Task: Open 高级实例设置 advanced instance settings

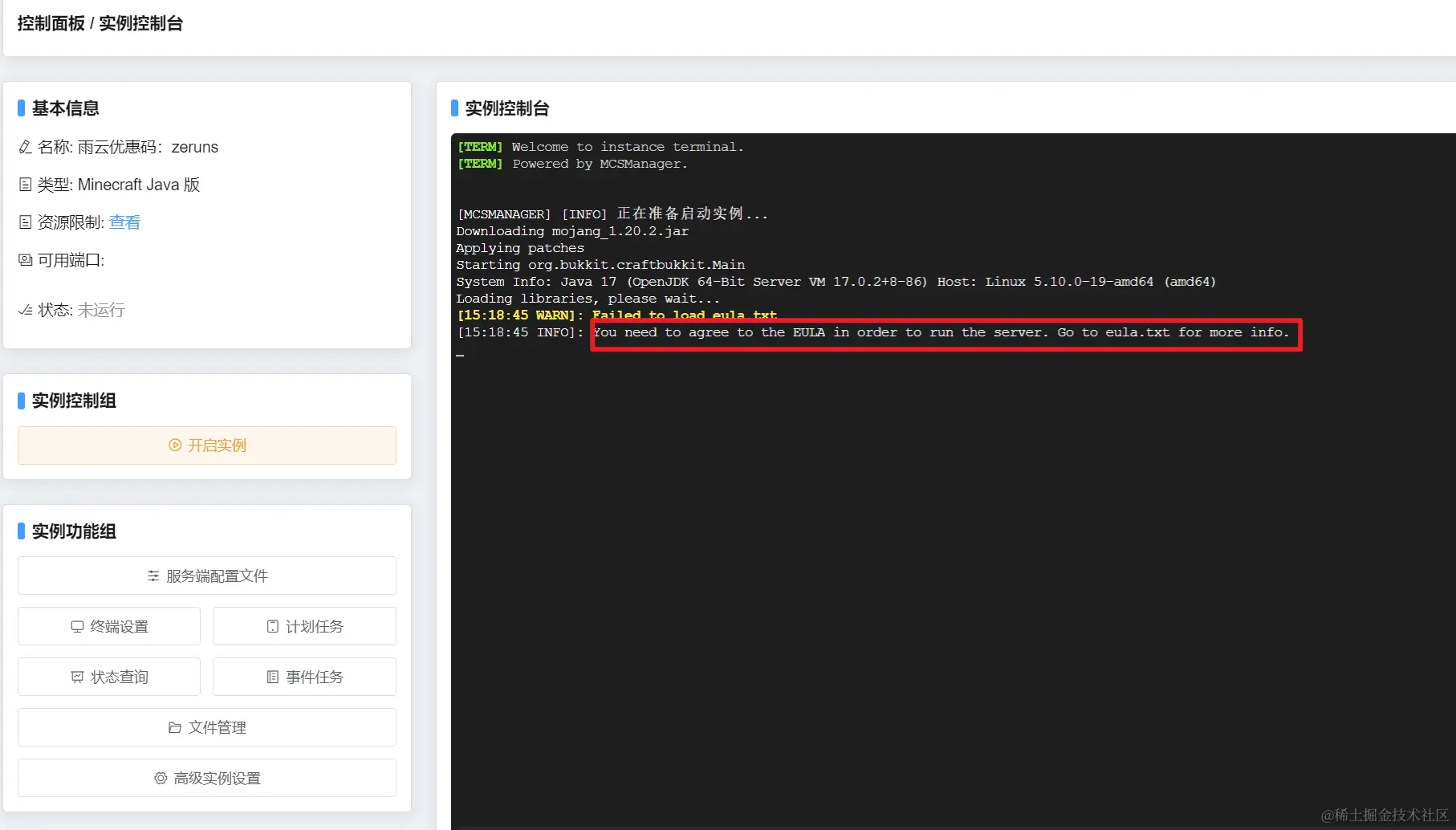Action: tap(207, 779)
